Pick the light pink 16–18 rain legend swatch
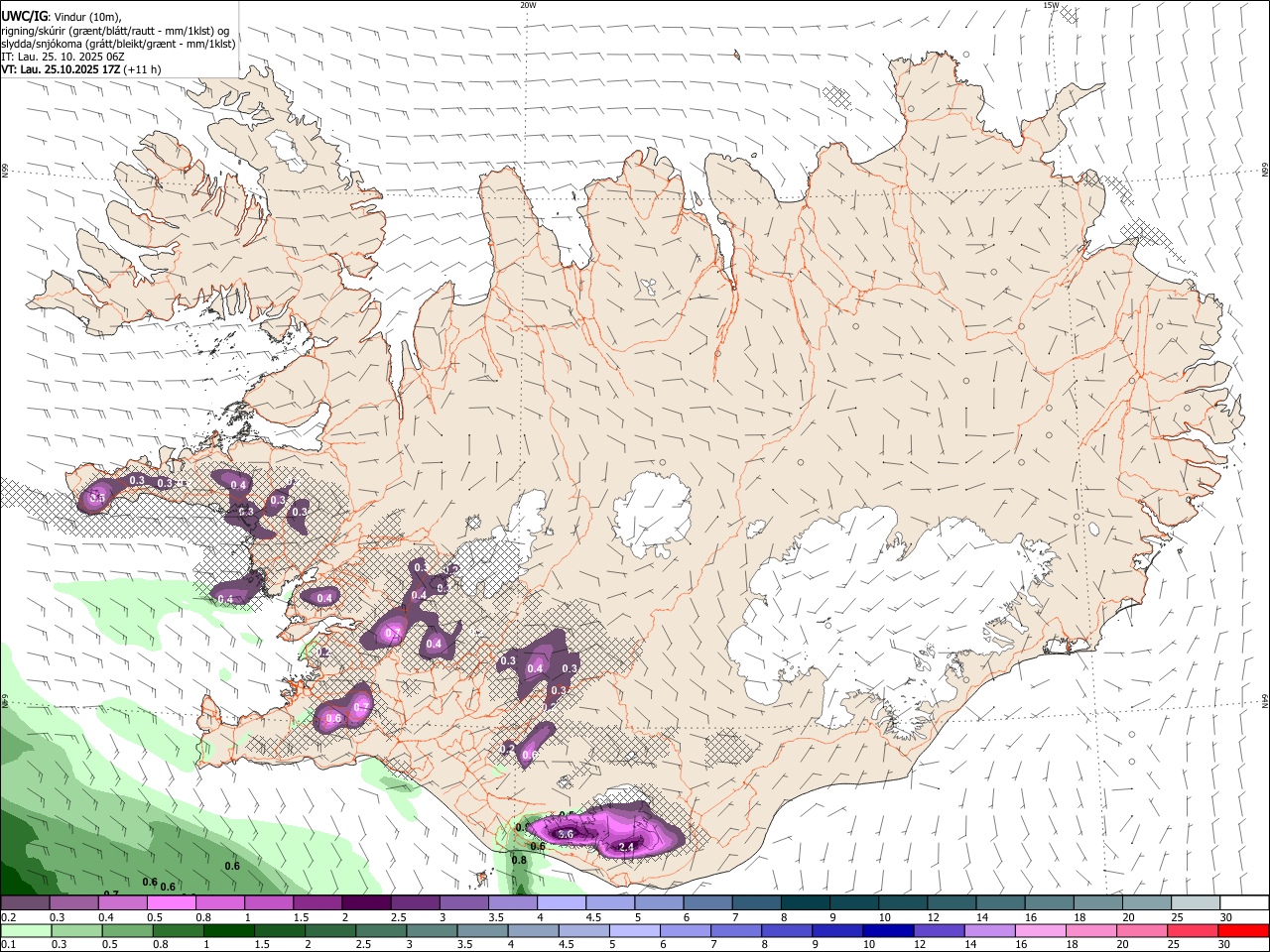Image resolution: width=1270 pixels, height=952 pixels. (x=1040, y=931)
